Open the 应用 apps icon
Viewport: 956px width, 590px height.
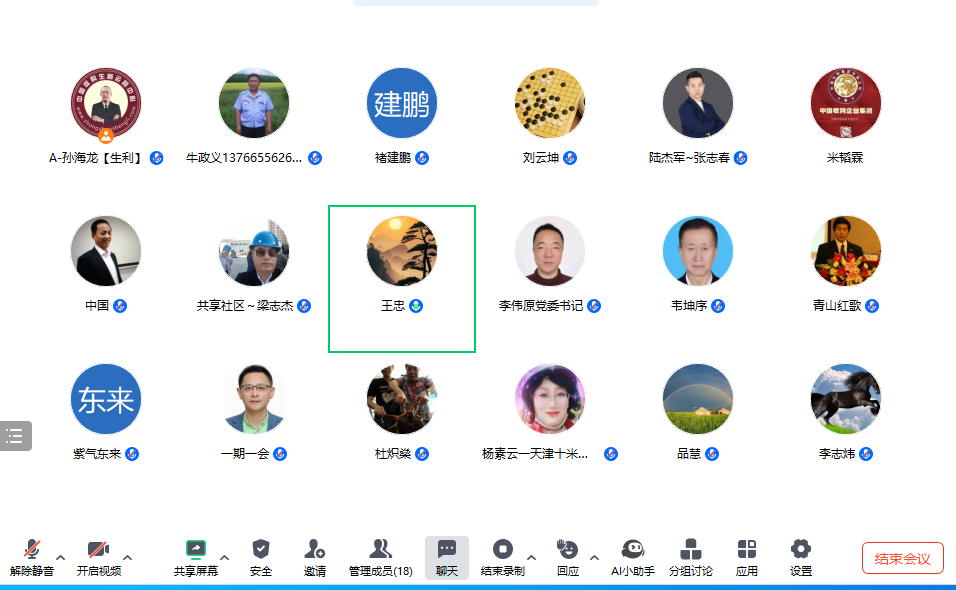[x=746, y=549]
